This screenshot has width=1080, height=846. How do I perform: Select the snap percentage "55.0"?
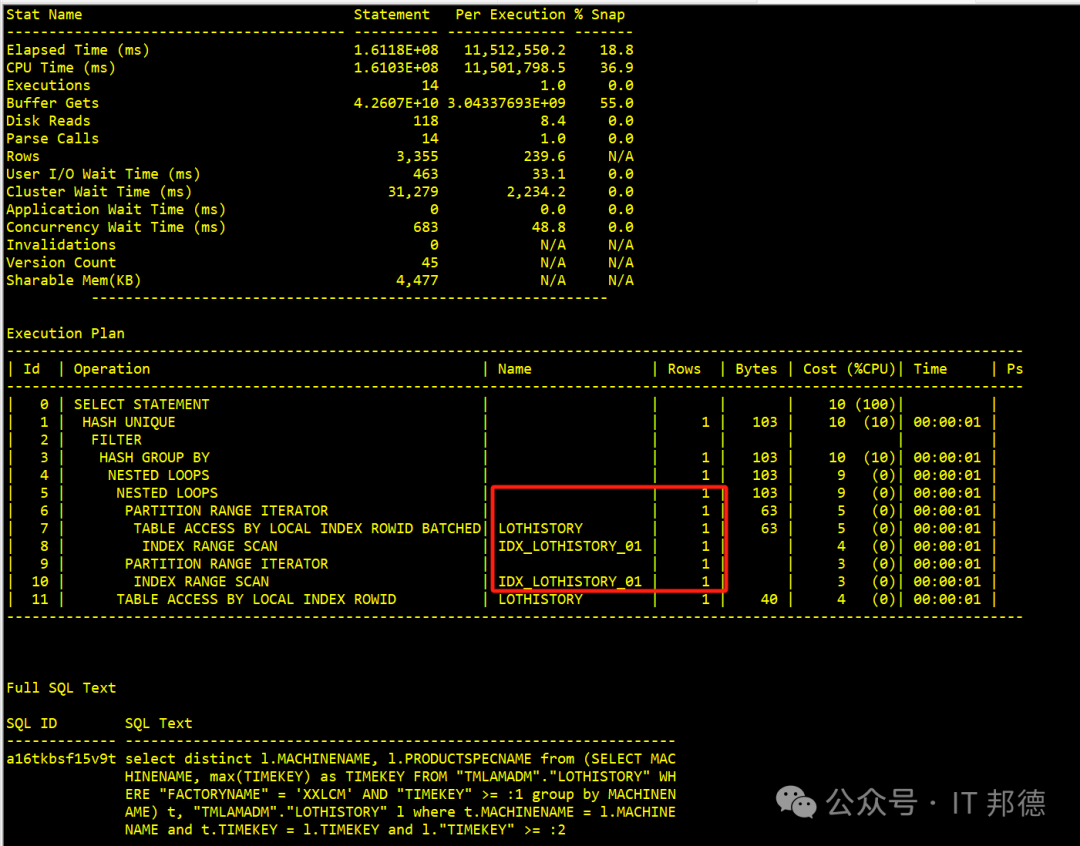click(616, 103)
